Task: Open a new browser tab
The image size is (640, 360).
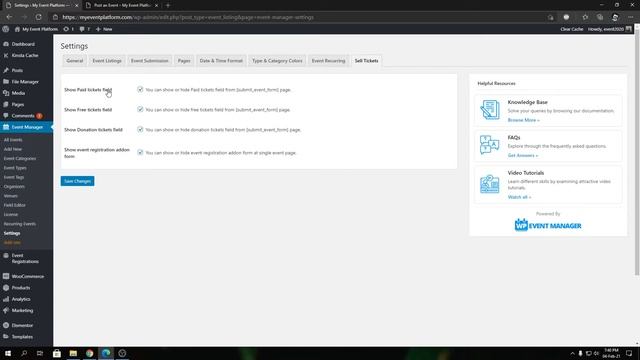Action: click(x=168, y=5)
